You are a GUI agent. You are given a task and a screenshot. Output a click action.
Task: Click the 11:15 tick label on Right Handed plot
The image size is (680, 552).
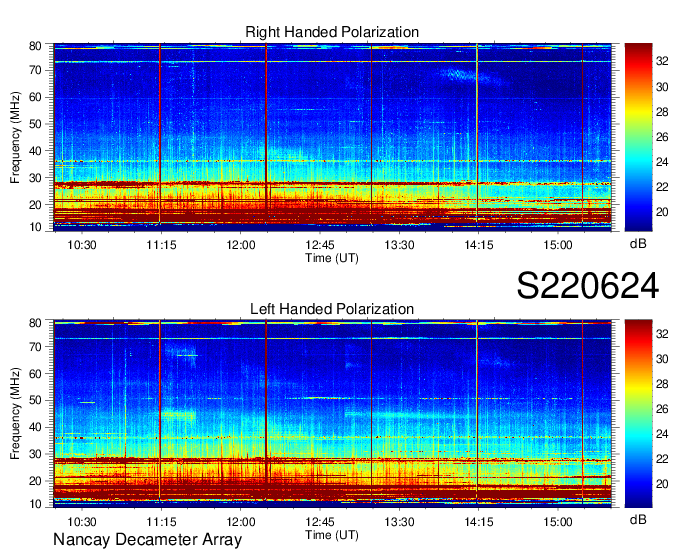[161, 245]
